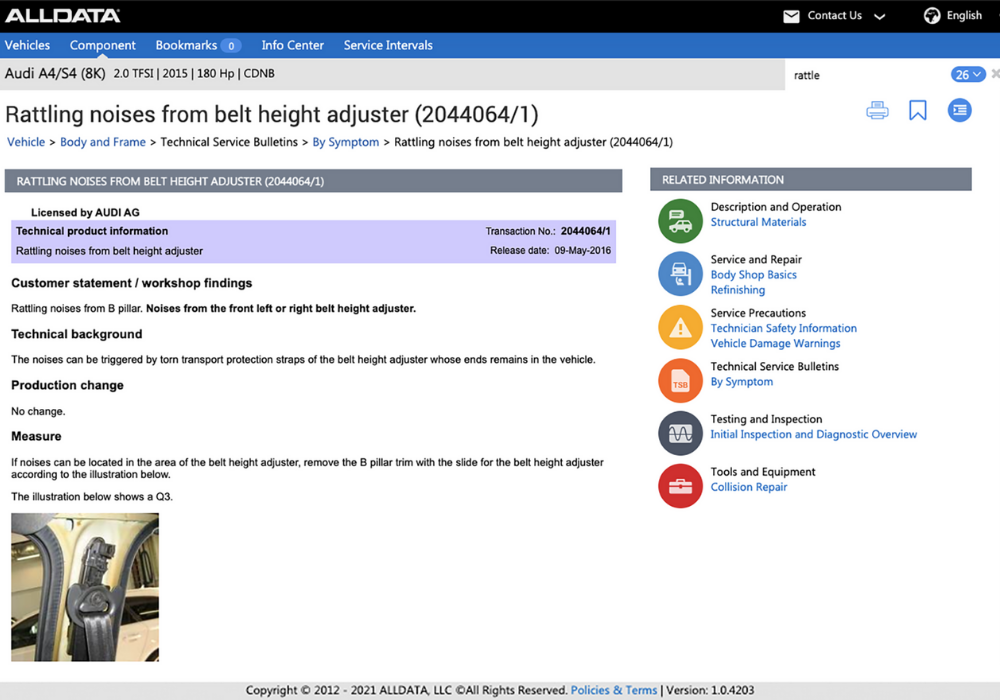The height and width of the screenshot is (700, 1000).
Task: Open Structural Materials link
Action: tap(758, 222)
